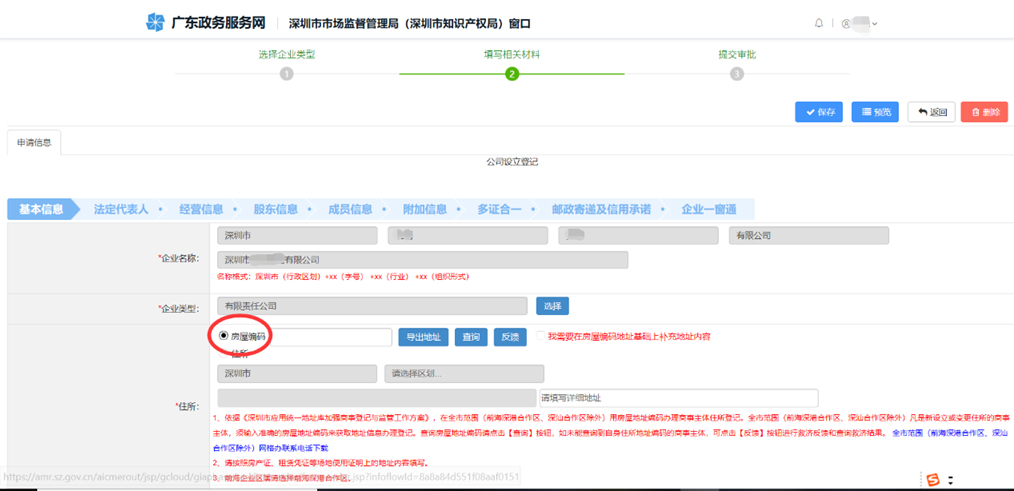1014x491 pixels.
Task: Click step 2 circle 填写相关材料
Action: (512, 73)
